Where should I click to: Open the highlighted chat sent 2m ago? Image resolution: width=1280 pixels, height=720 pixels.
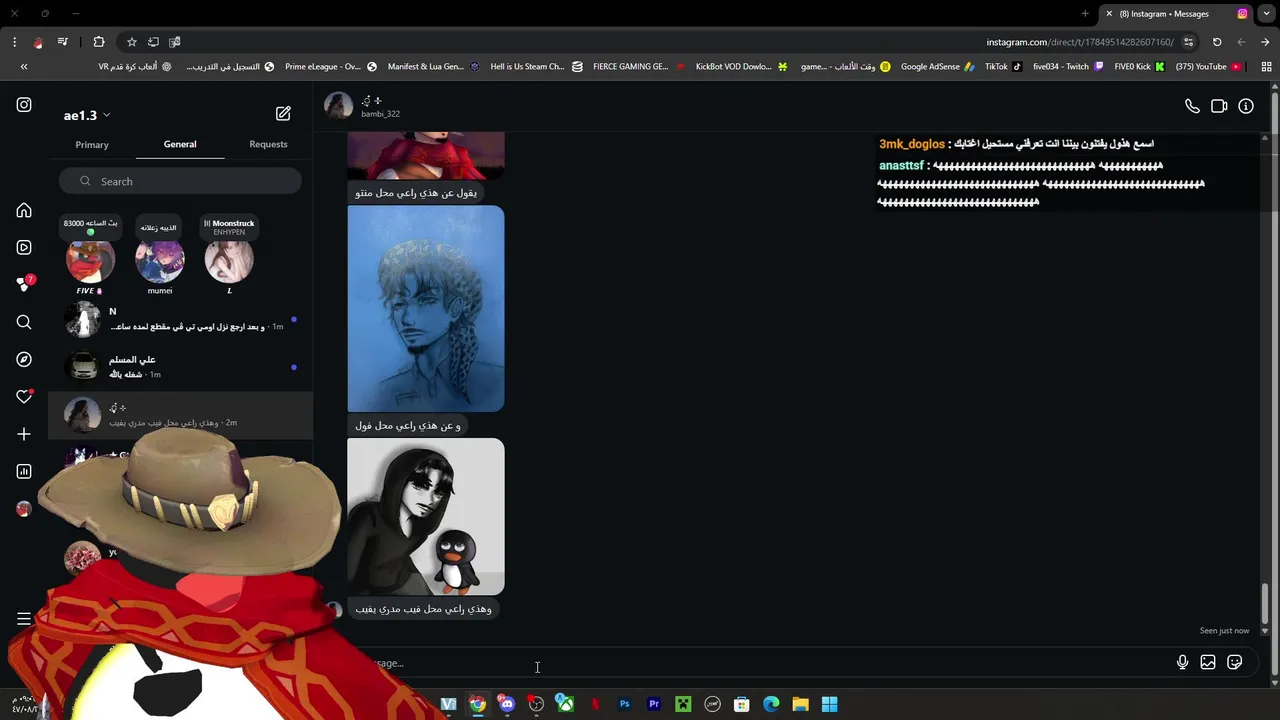(180, 415)
